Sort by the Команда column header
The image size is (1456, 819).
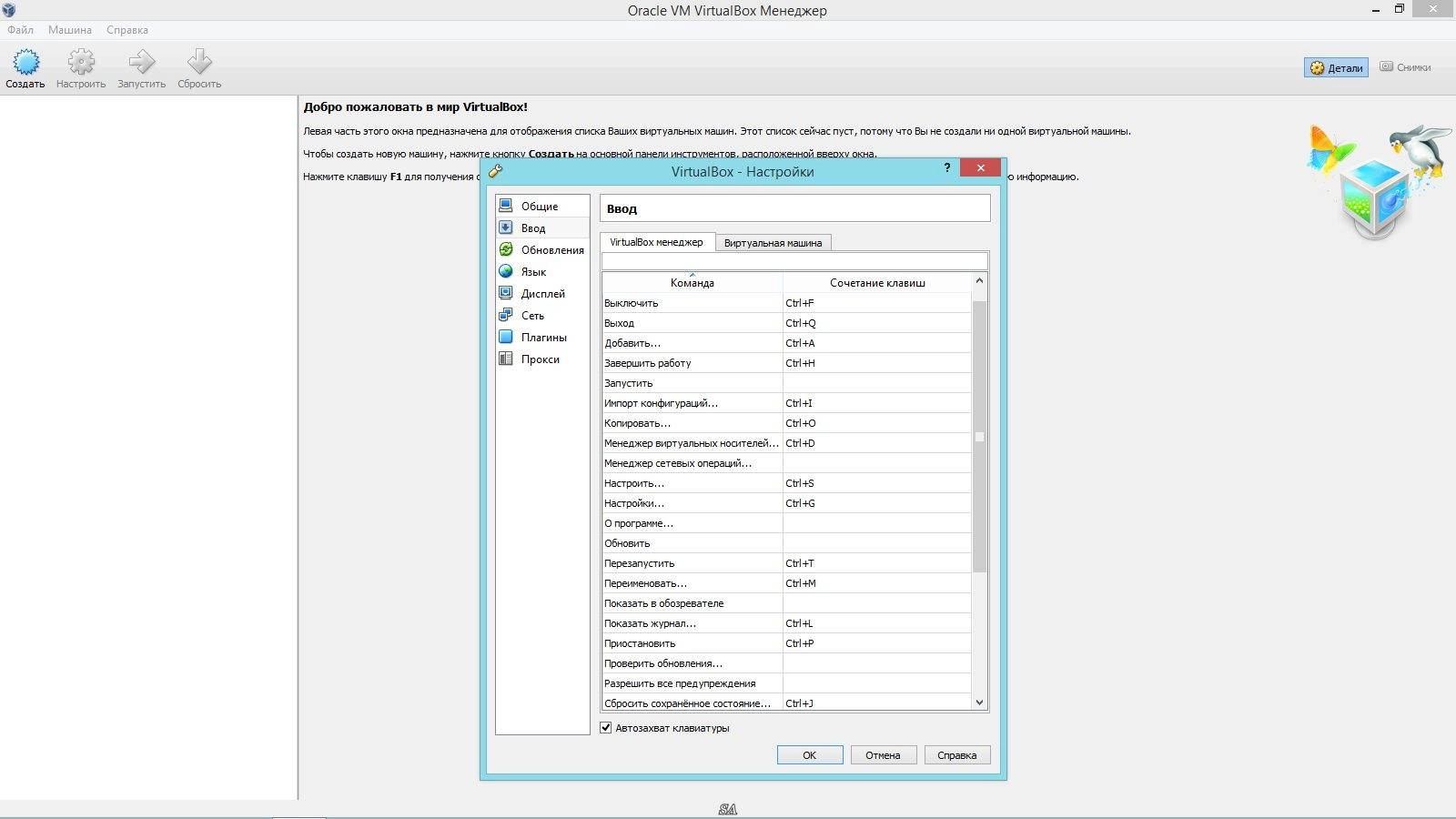[693, 282]
